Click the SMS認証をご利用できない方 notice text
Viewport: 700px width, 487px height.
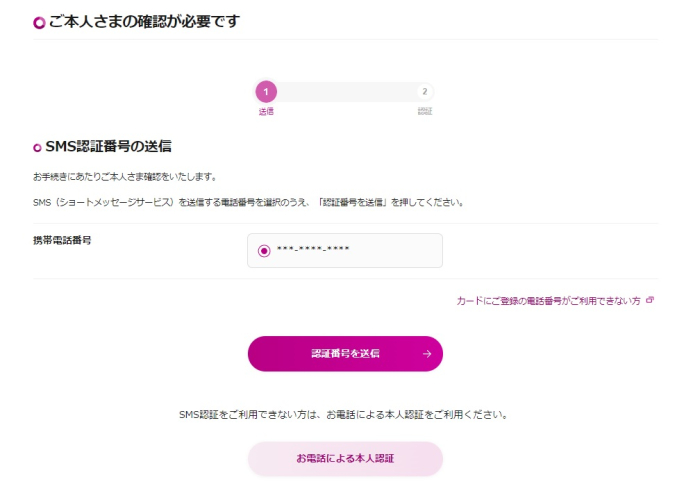pos(344,414)
